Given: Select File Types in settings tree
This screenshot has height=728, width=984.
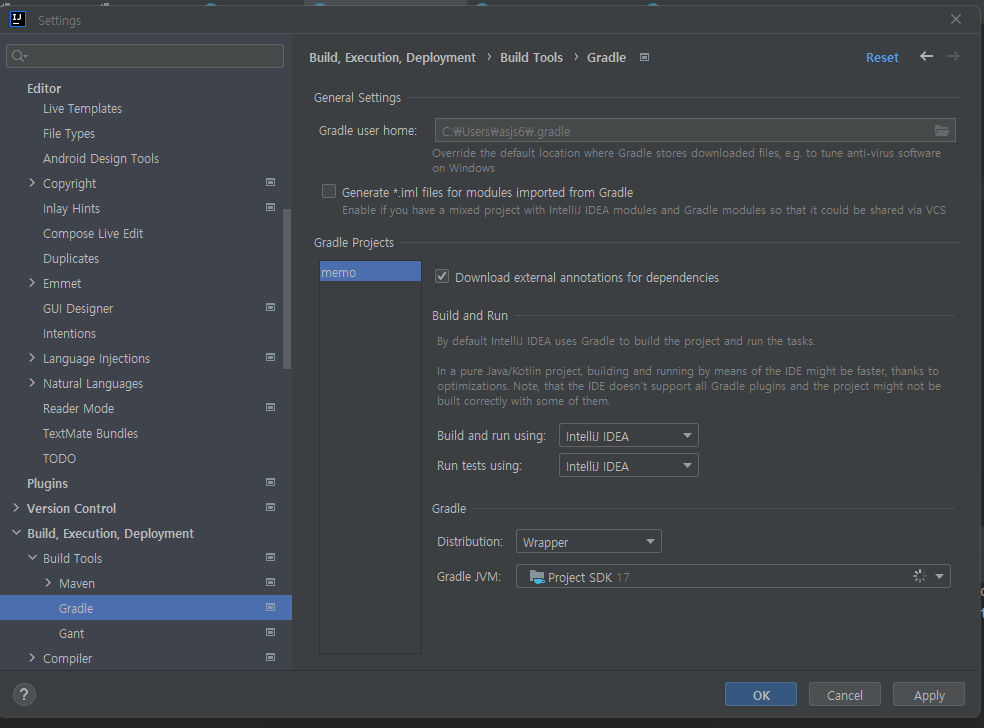Looking at the screenshot, I should (x=69, y=134).
